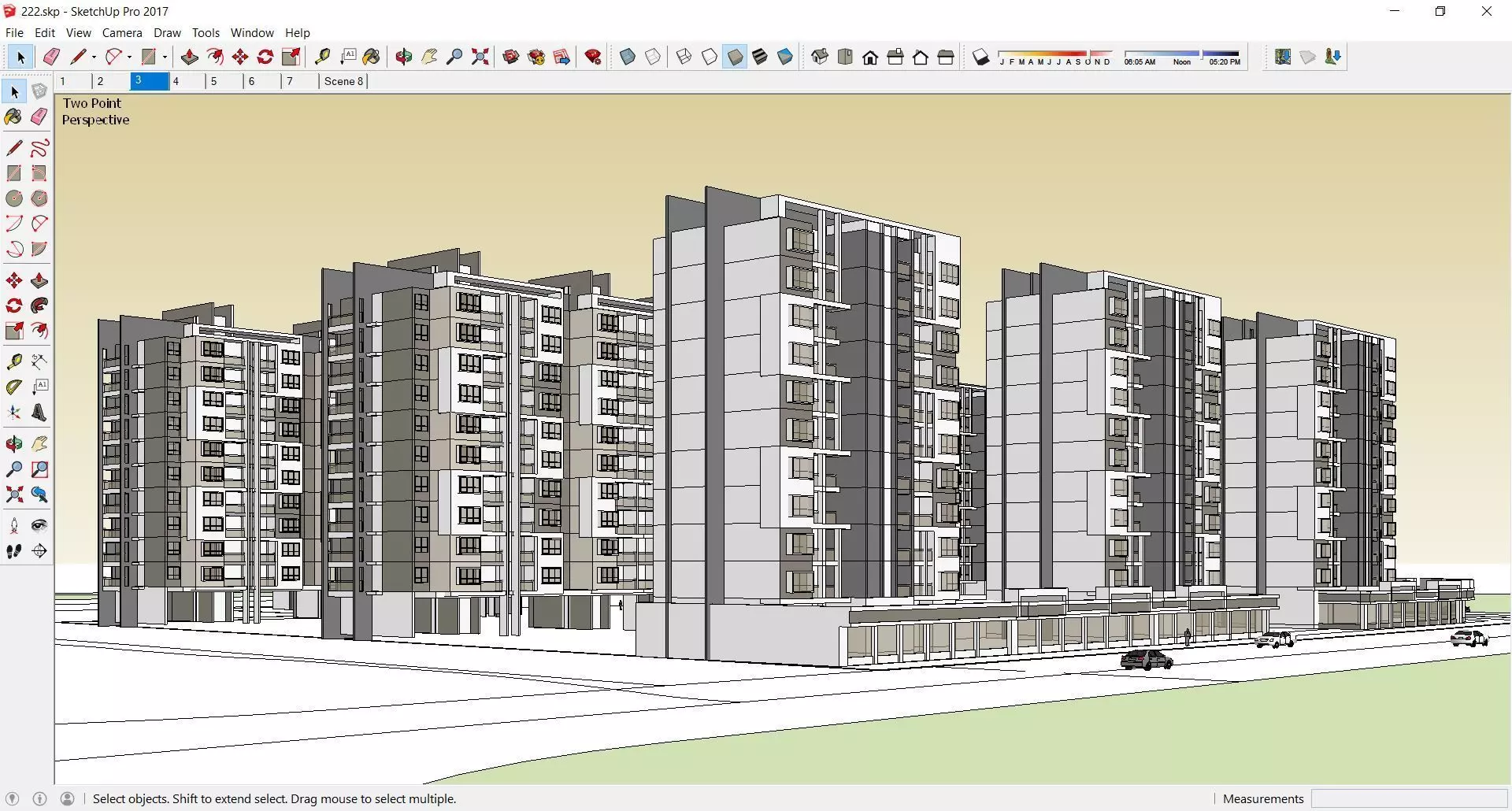
Task: Expand the Rectangle shape dropdown arrow
Action: [165, 57]
